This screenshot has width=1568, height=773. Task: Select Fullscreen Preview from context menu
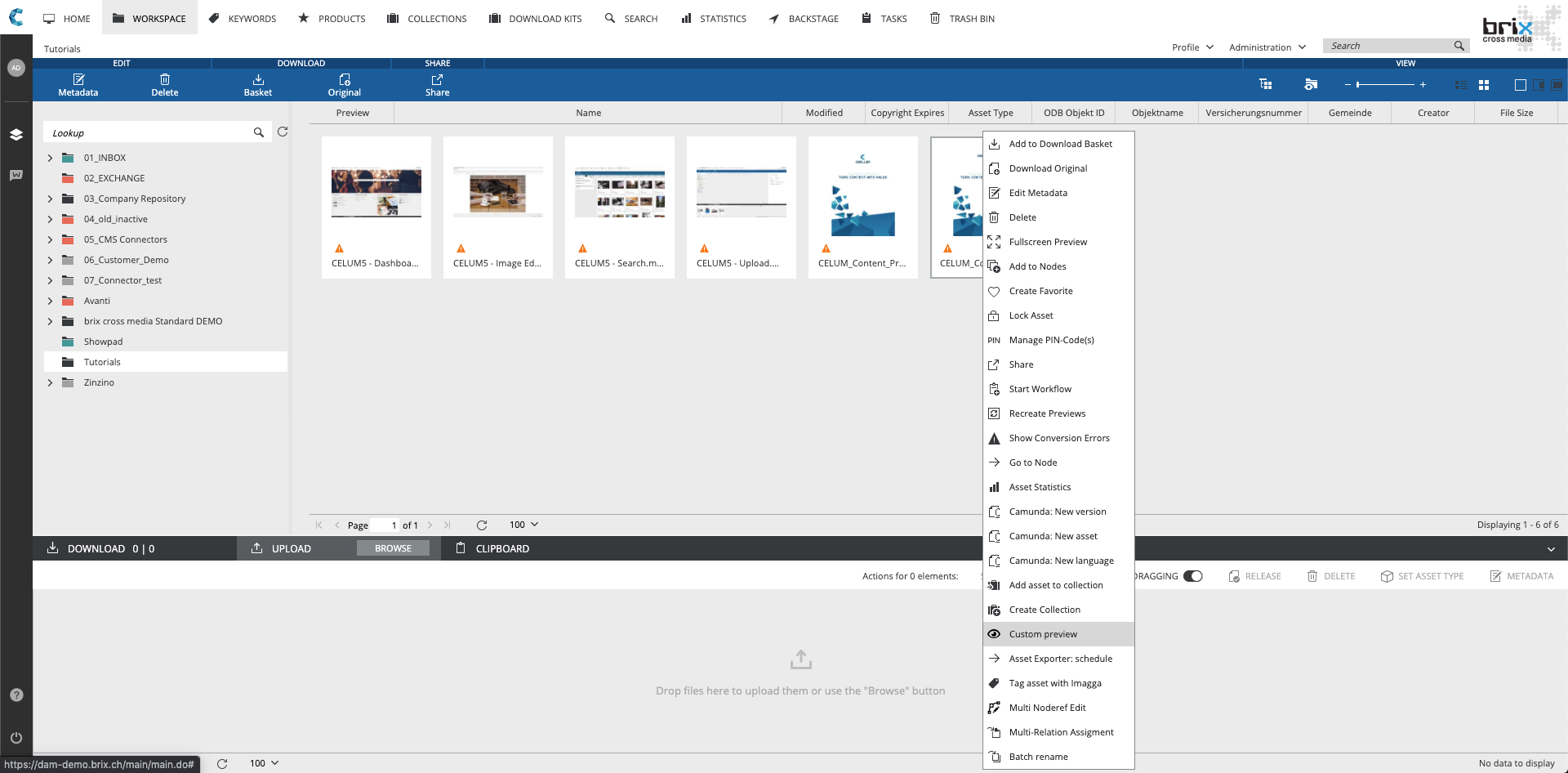pyautogui.click(x=1058, y=242)
